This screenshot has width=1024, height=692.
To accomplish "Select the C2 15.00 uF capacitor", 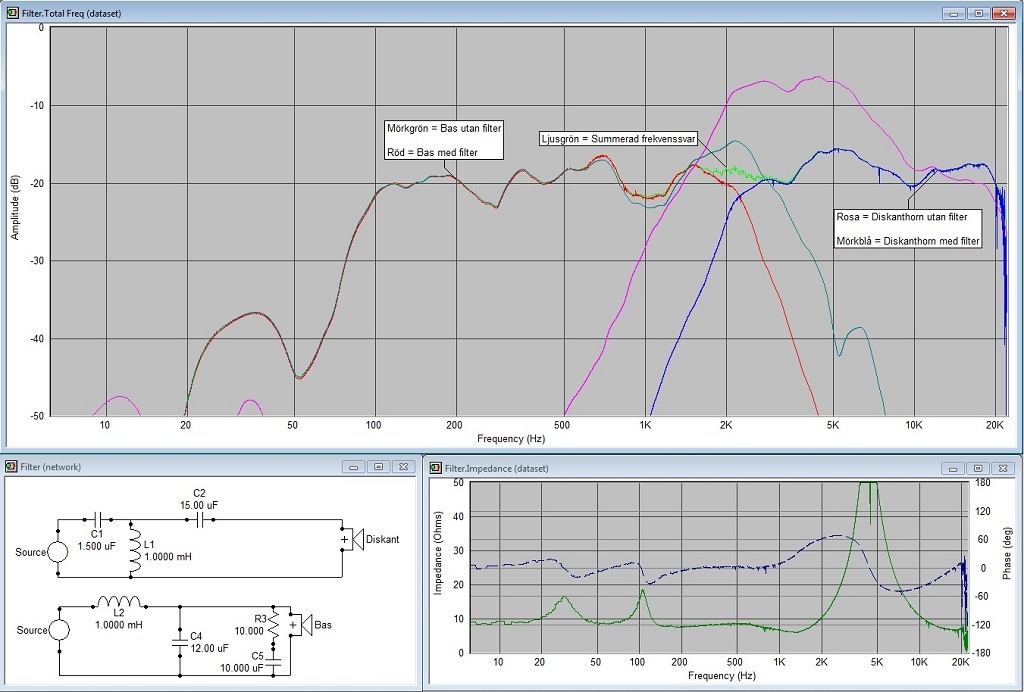I will tap(199, 520).
